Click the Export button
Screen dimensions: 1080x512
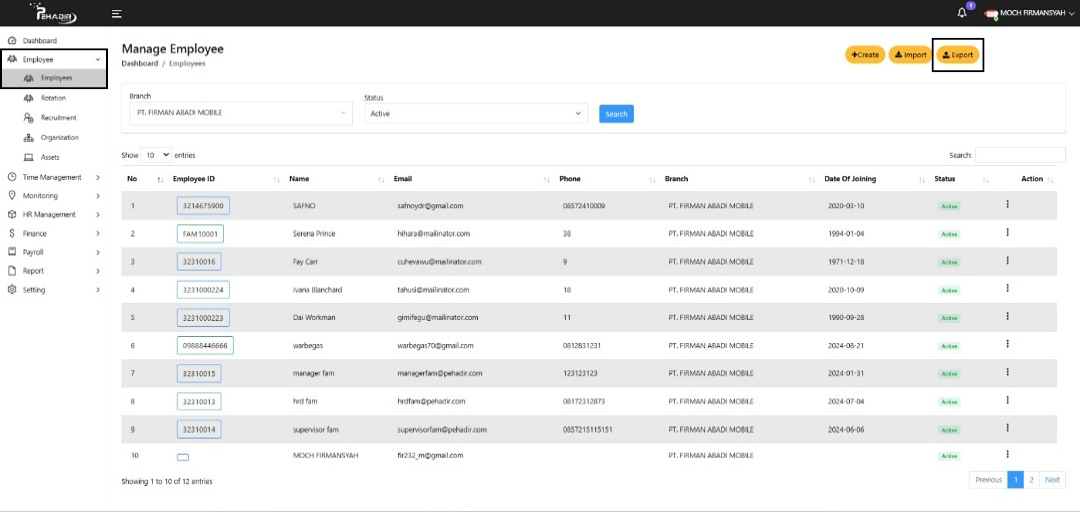coord(958,55)
